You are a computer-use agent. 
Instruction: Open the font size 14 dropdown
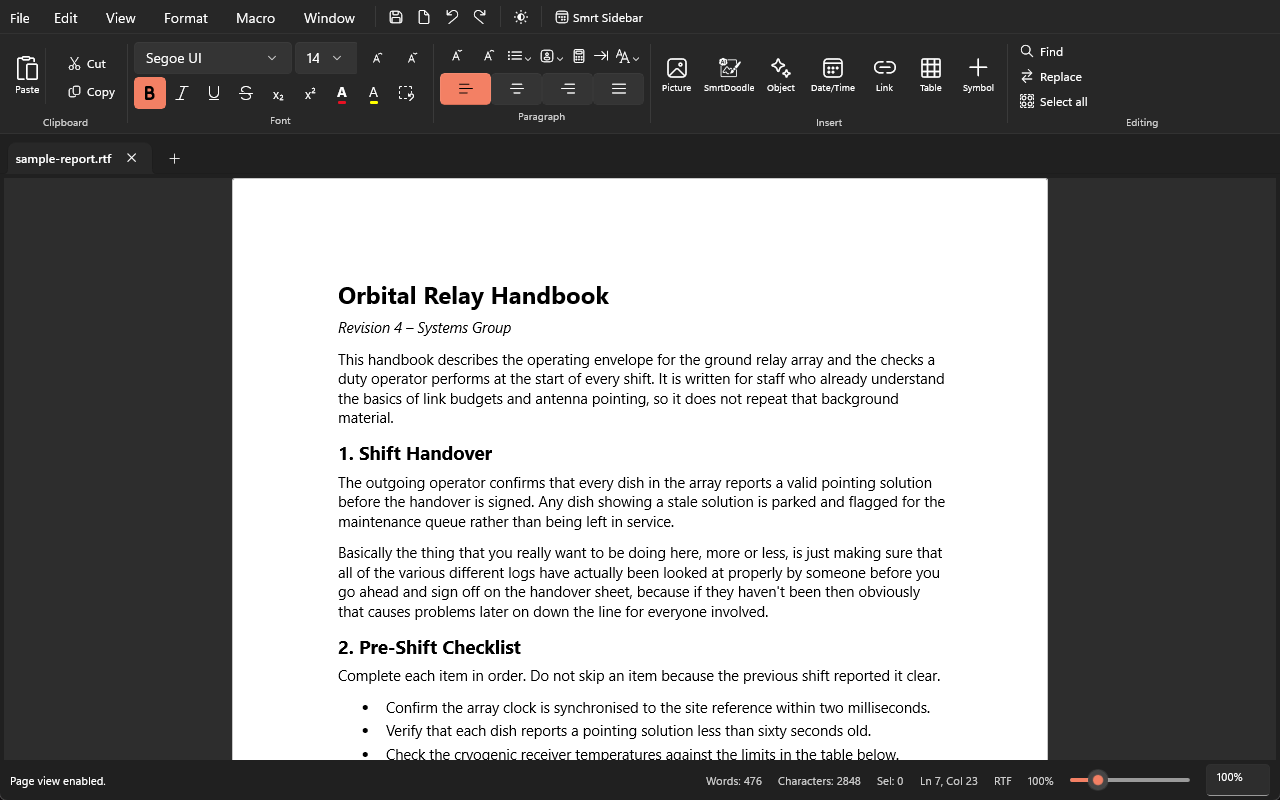tap(326, 58)
